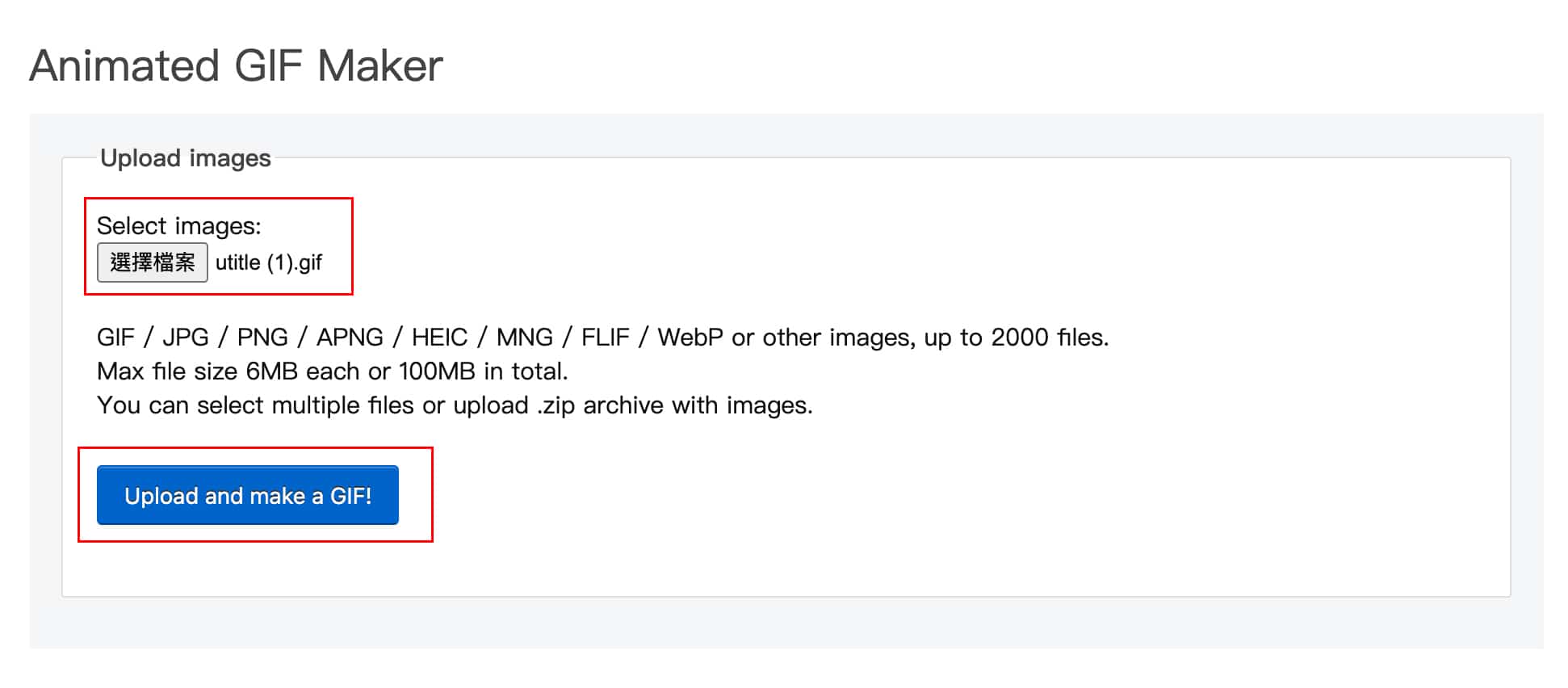Click the 選擇檔案 choose file button
The image size is (1568, 688).
[152, 262]
